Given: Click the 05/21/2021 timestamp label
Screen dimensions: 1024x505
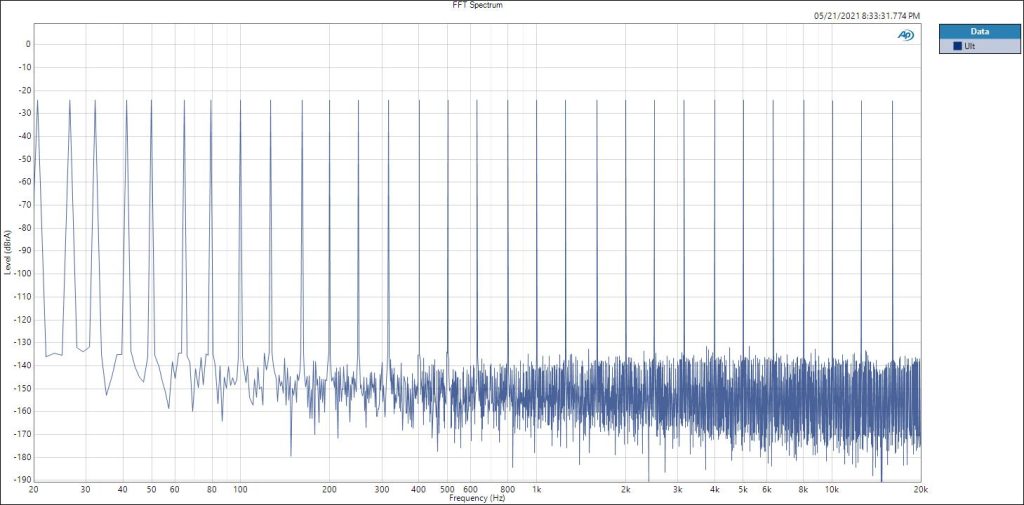Looking at the screenshot, I should [868, 16].
